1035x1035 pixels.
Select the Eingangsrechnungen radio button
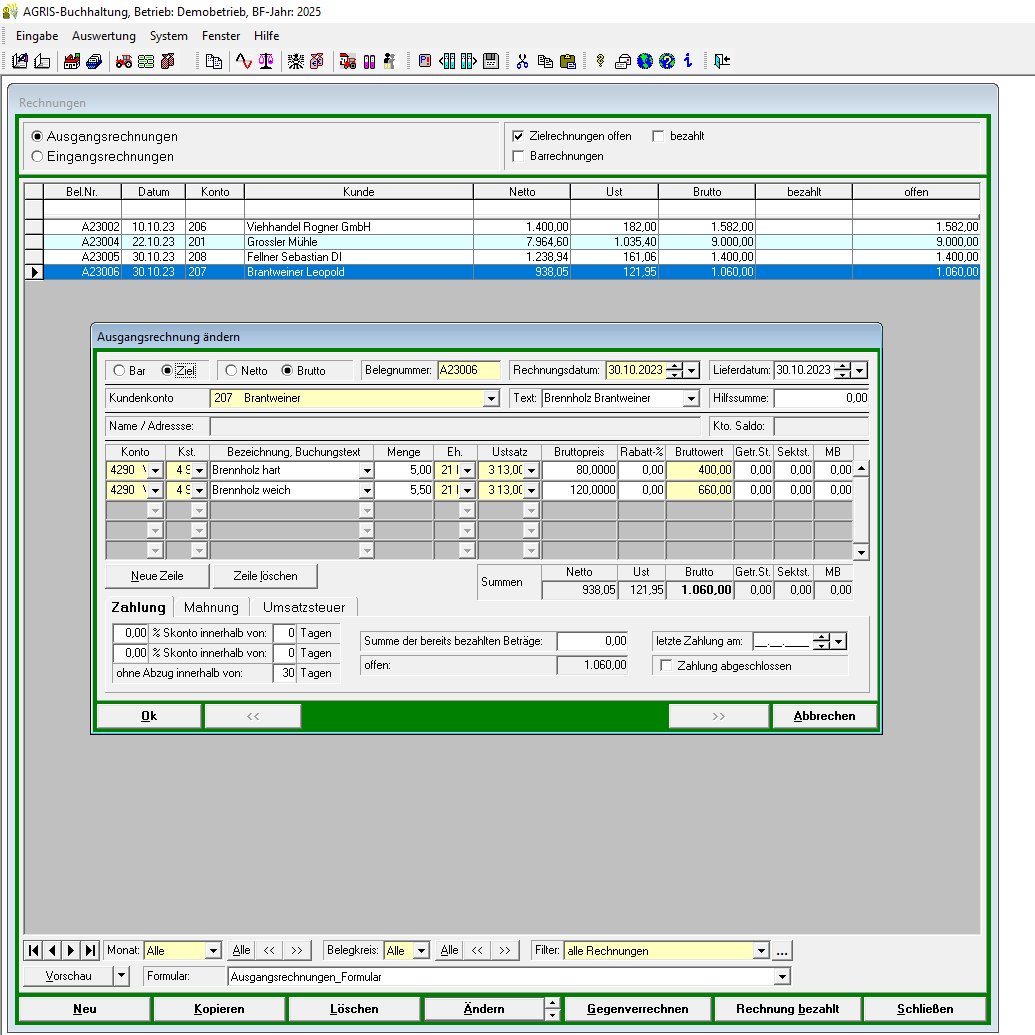coord(38,156)
